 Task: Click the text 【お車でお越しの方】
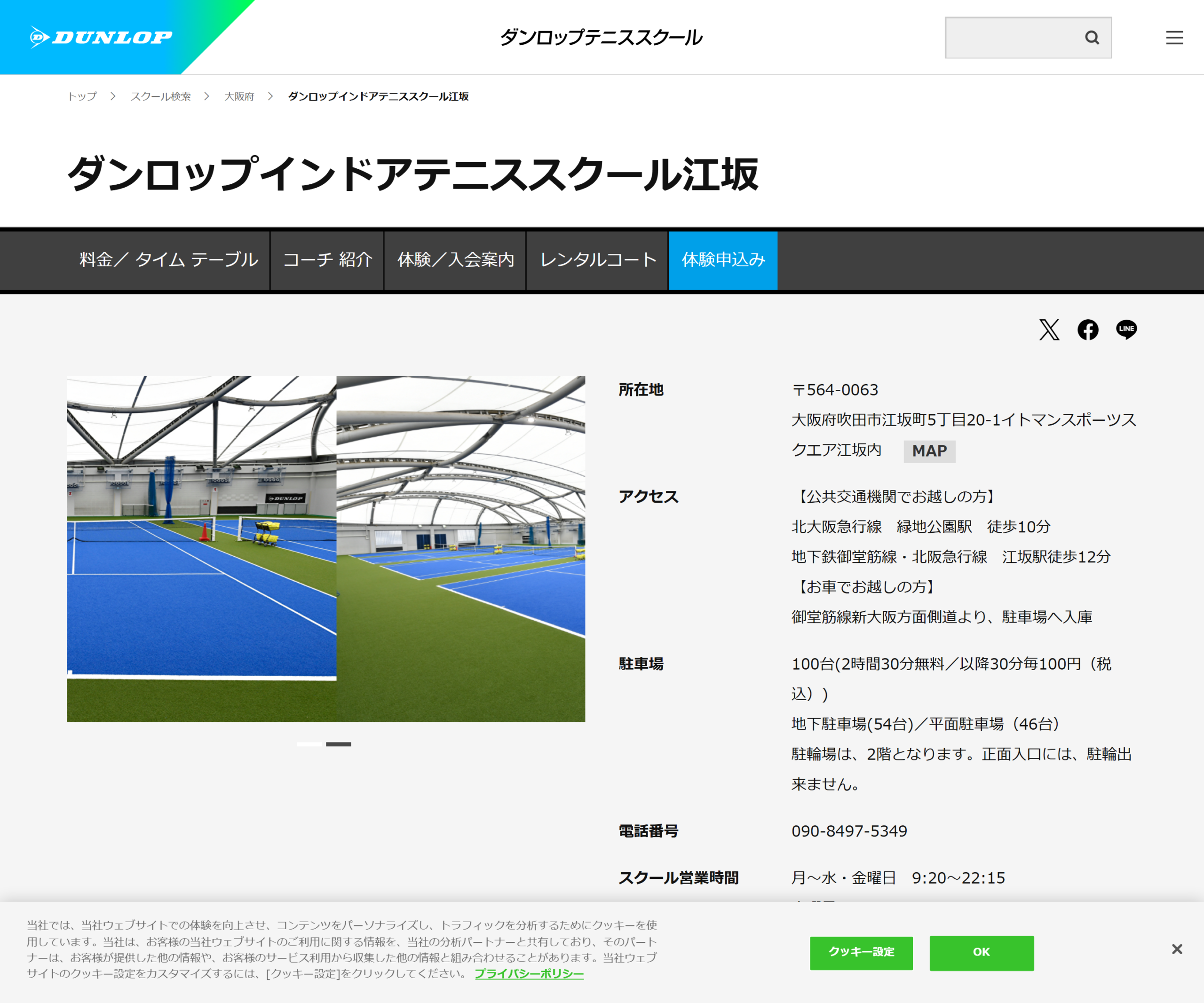coord(866,587)
